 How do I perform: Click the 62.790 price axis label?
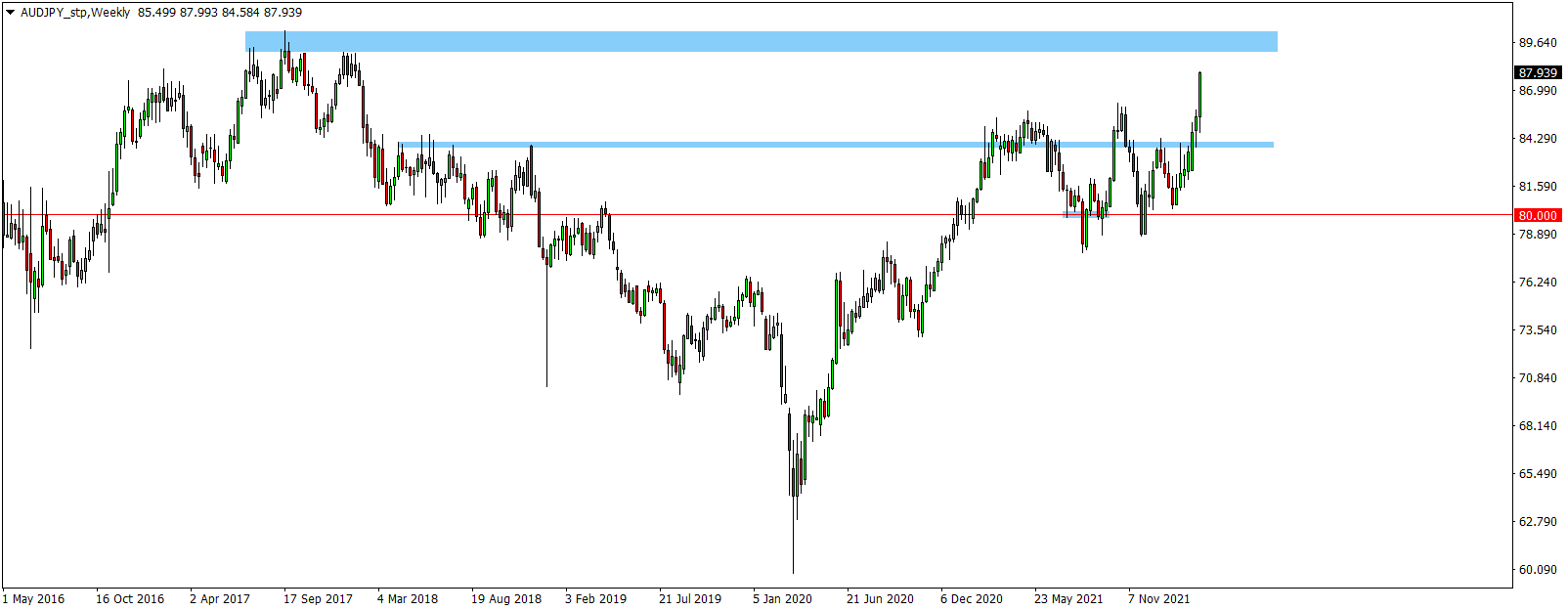[1537, 521]
